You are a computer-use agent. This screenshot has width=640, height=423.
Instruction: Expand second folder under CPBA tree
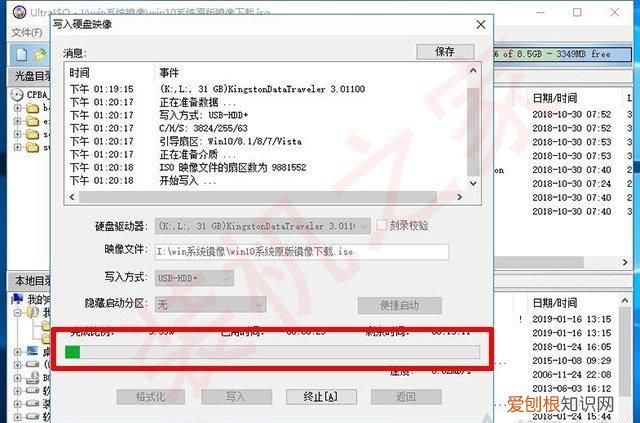pos(17,121)
